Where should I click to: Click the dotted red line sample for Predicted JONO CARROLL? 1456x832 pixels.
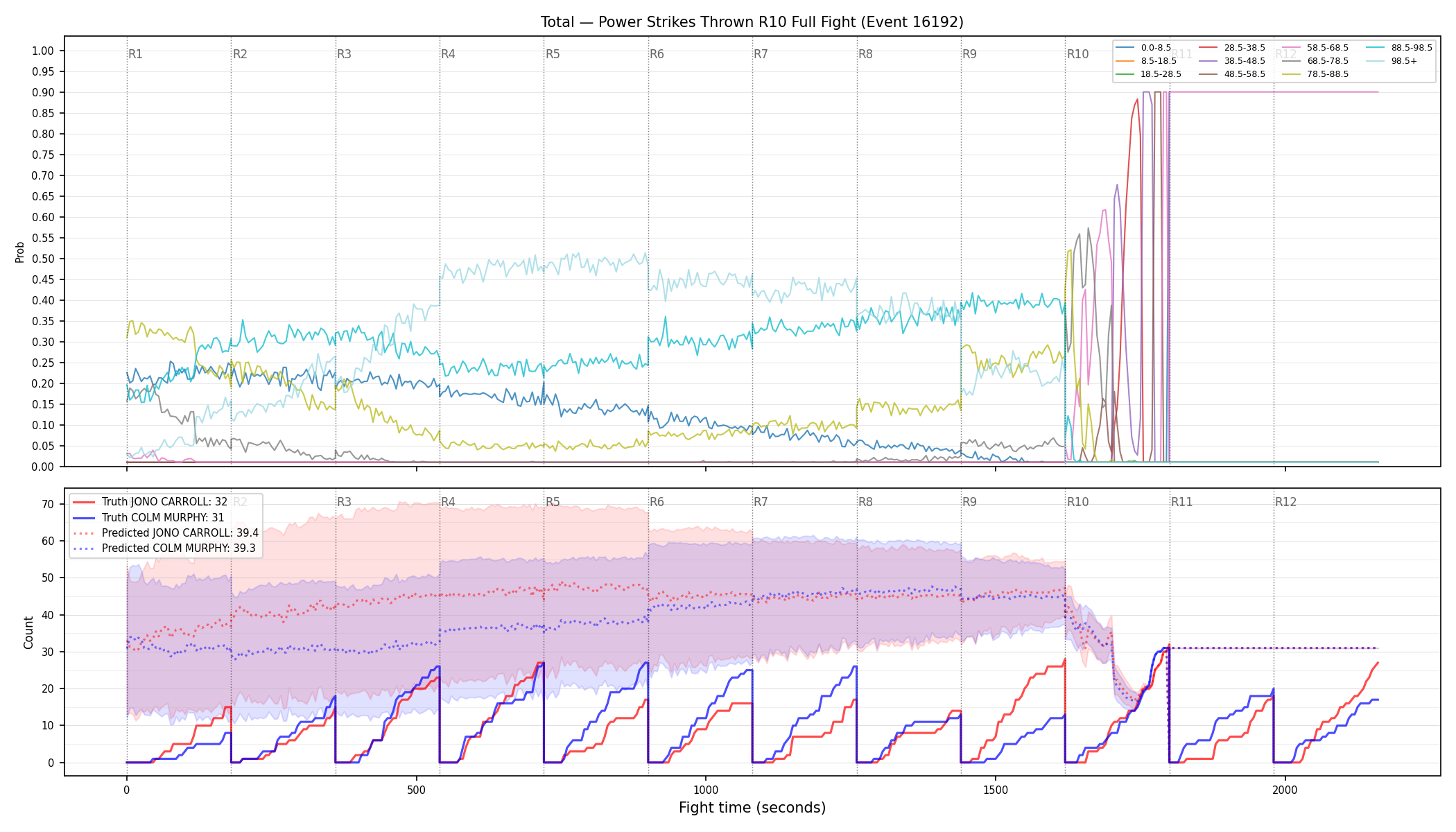coord(84,532)
